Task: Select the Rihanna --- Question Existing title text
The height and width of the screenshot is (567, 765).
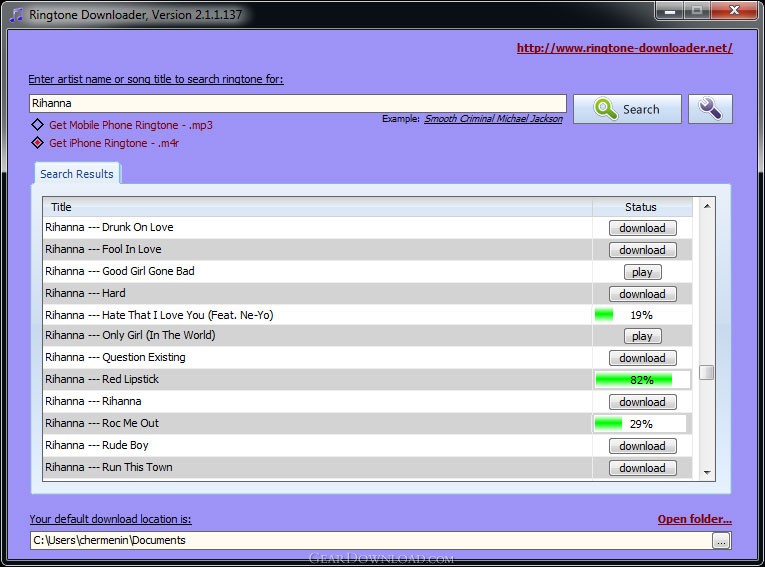Action: (115, 357)
